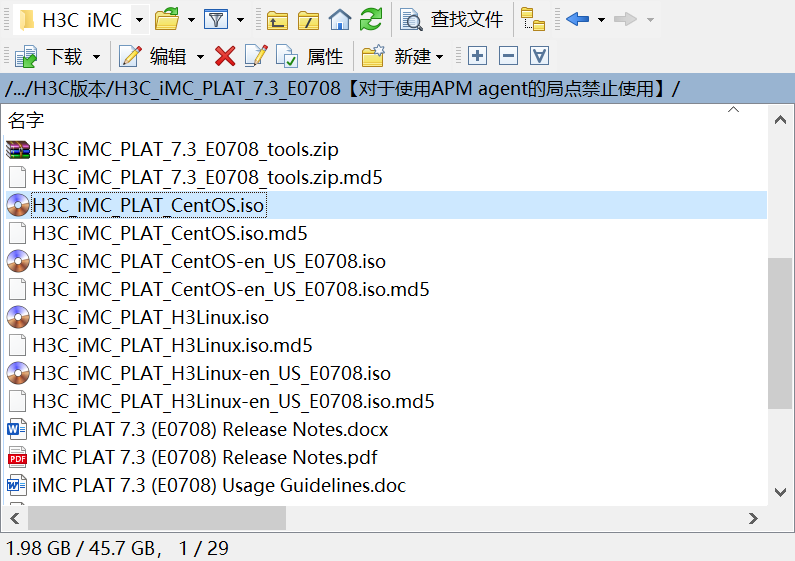
Task: Click the file filter funnel icon
Action: pos(216,20)
